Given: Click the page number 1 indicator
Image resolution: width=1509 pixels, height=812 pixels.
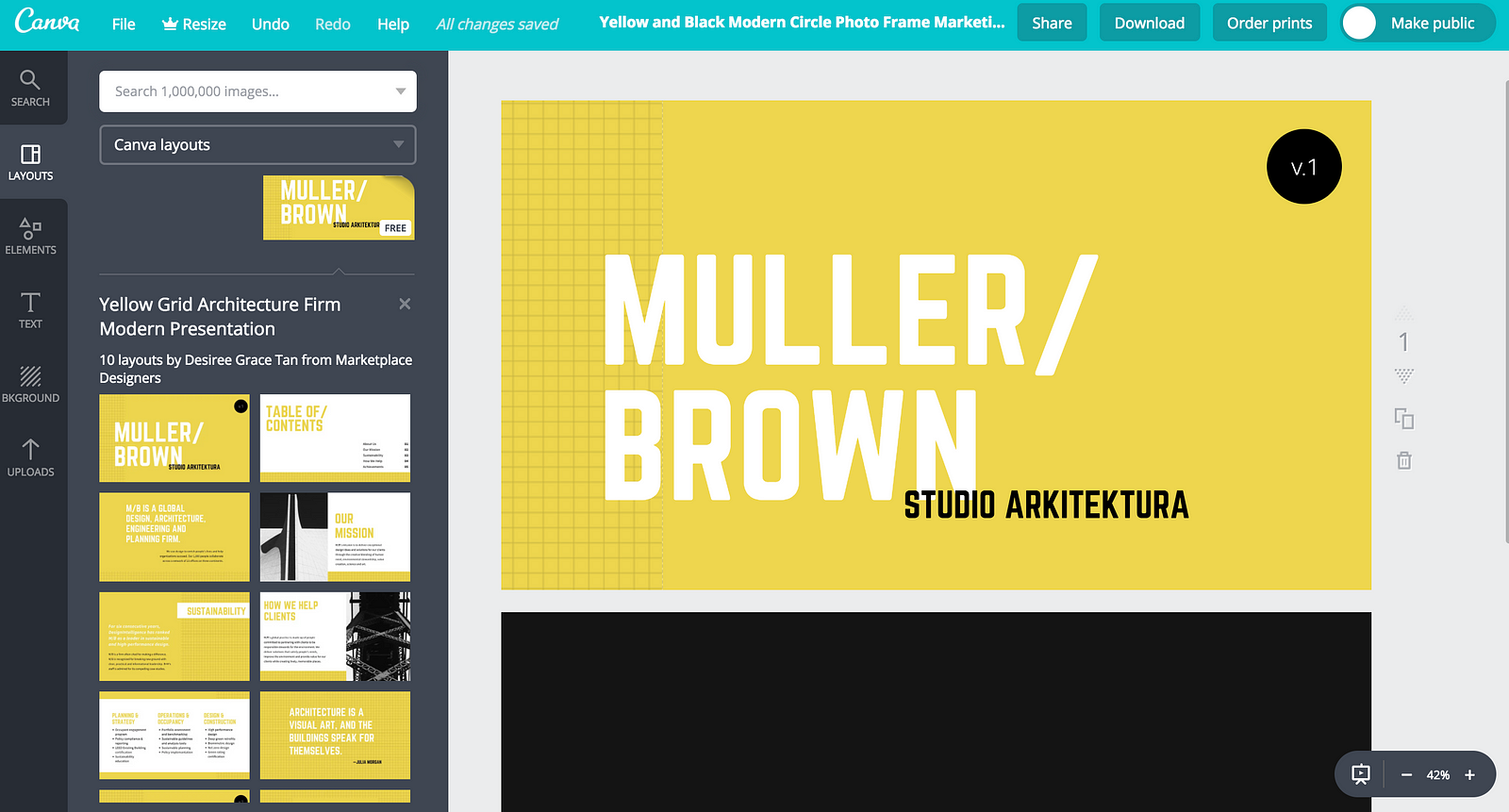Looking at the screenshot, I should [x=1404, y=342].
